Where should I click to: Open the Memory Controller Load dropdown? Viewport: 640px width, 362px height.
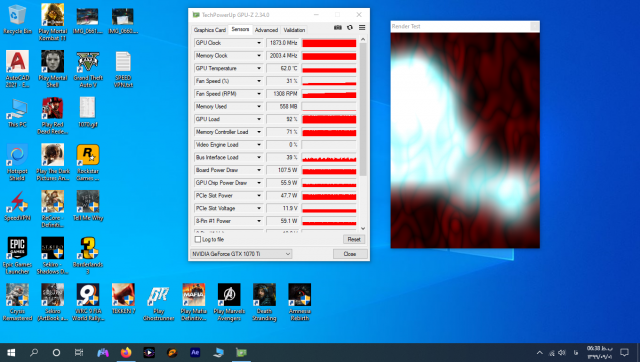click(259, 132)
